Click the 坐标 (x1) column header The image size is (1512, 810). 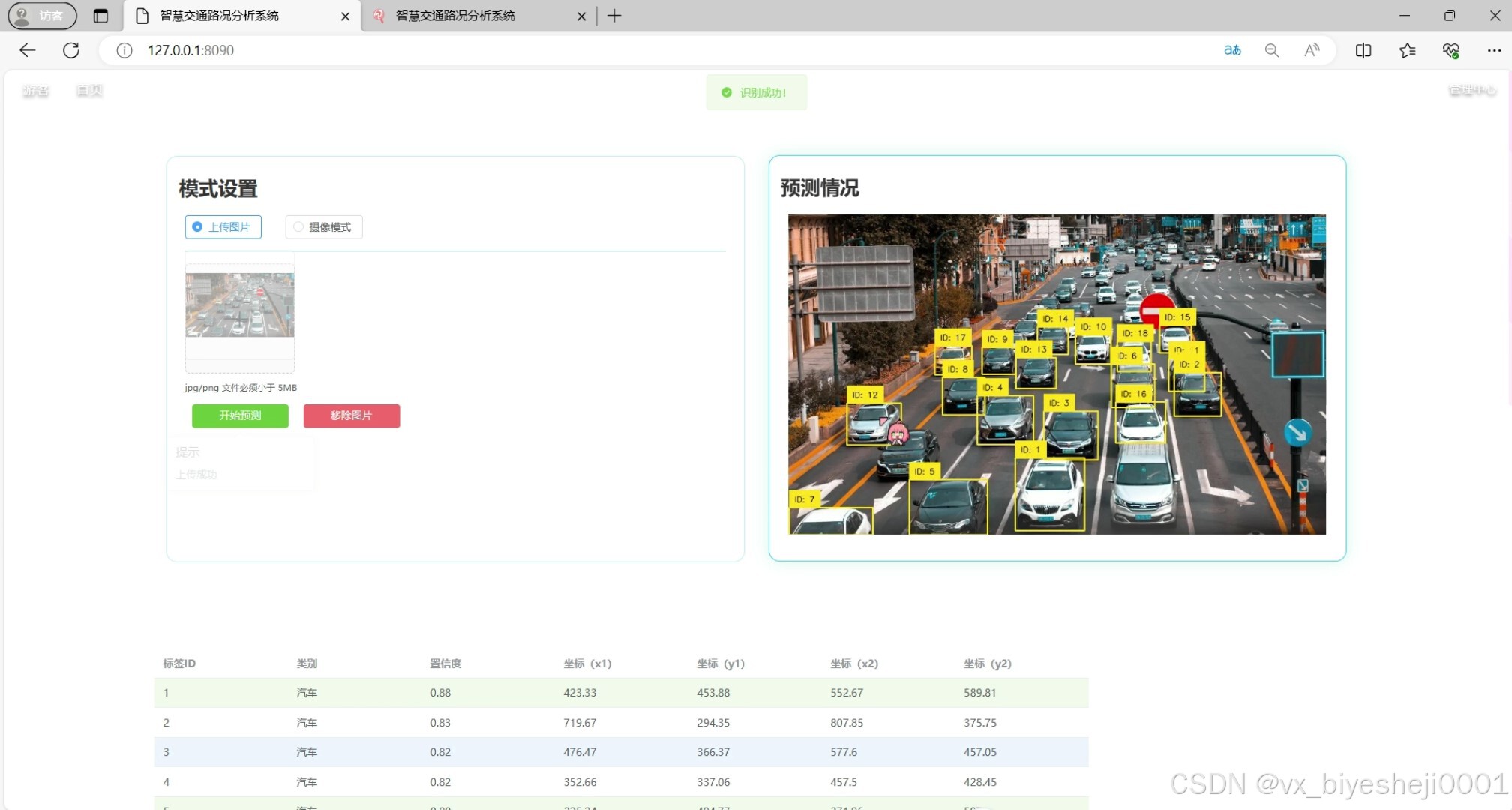[587, 664]
